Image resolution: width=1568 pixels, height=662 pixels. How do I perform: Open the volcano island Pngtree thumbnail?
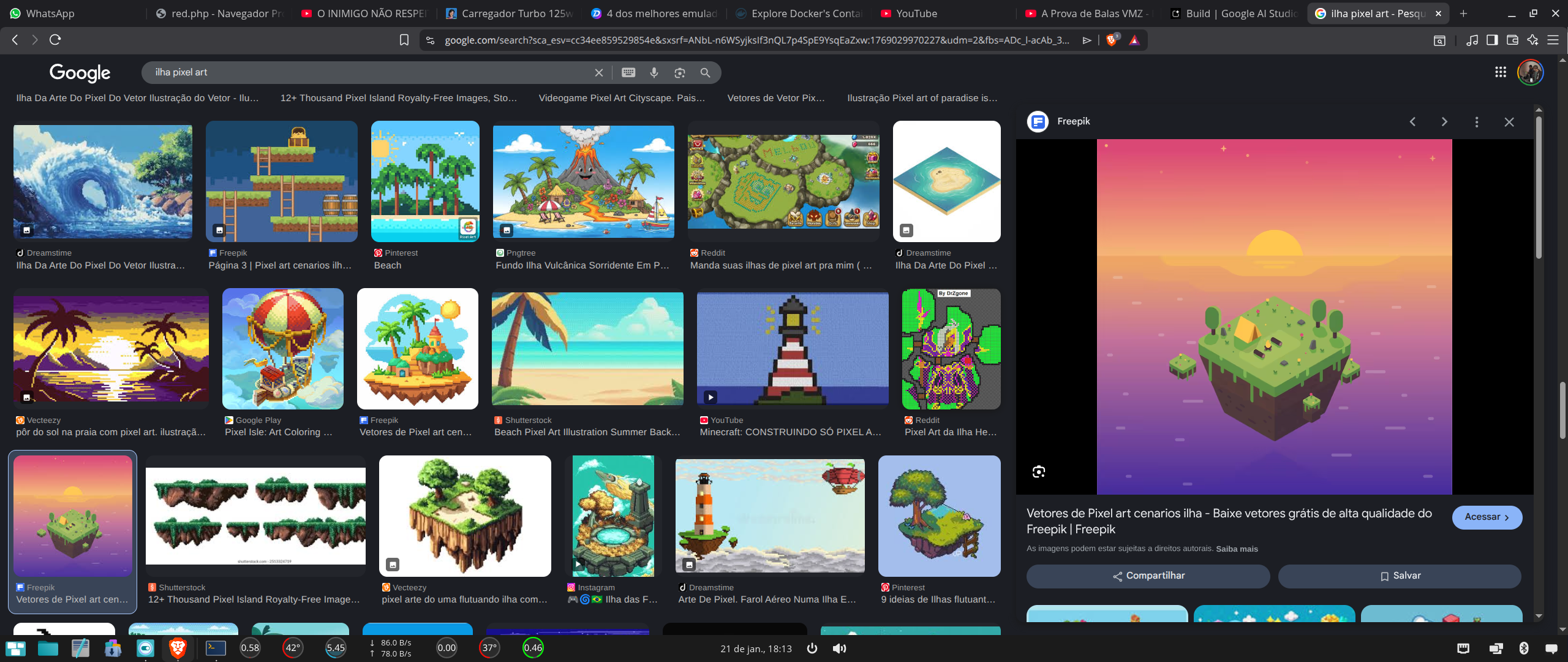[583, 181]
